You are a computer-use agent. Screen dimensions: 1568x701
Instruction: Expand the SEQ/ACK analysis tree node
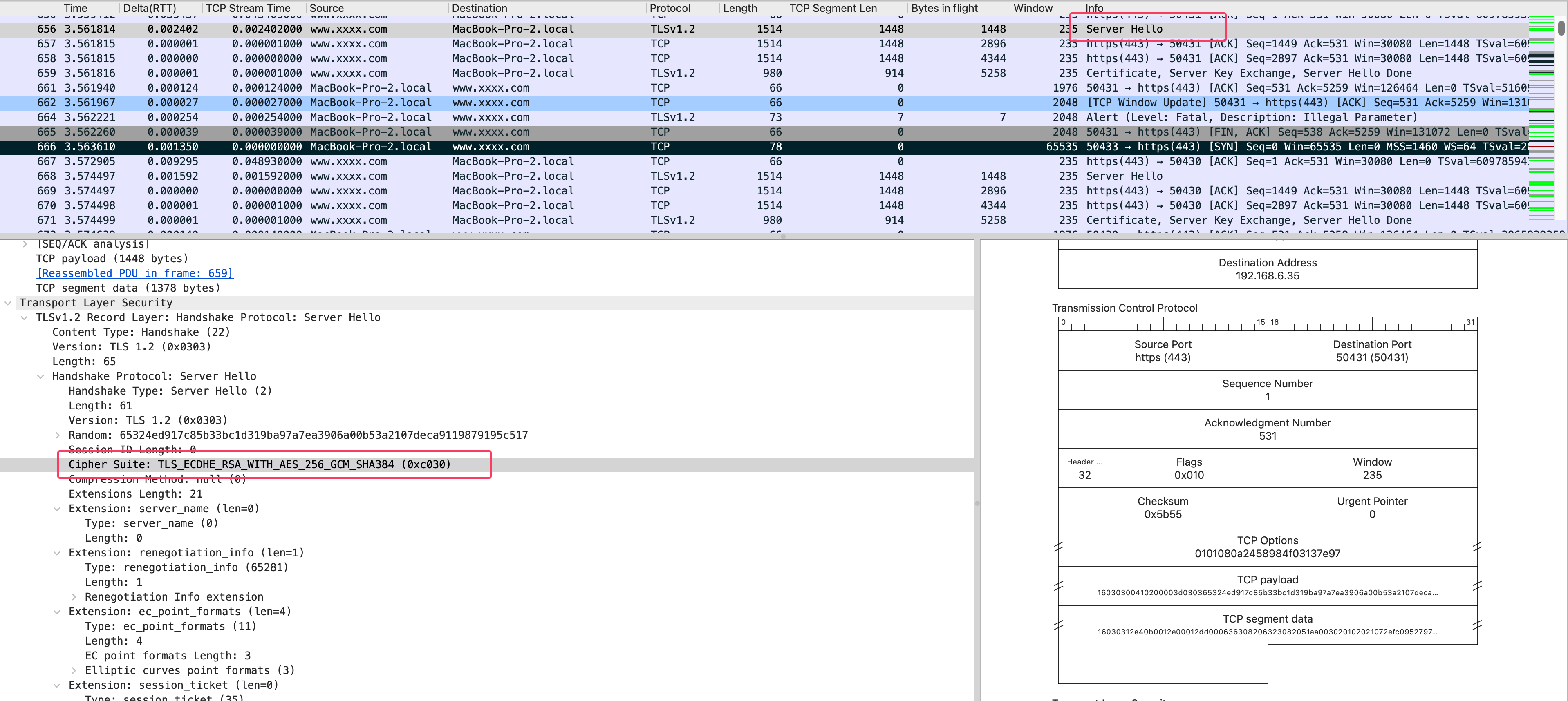(25, 244)
